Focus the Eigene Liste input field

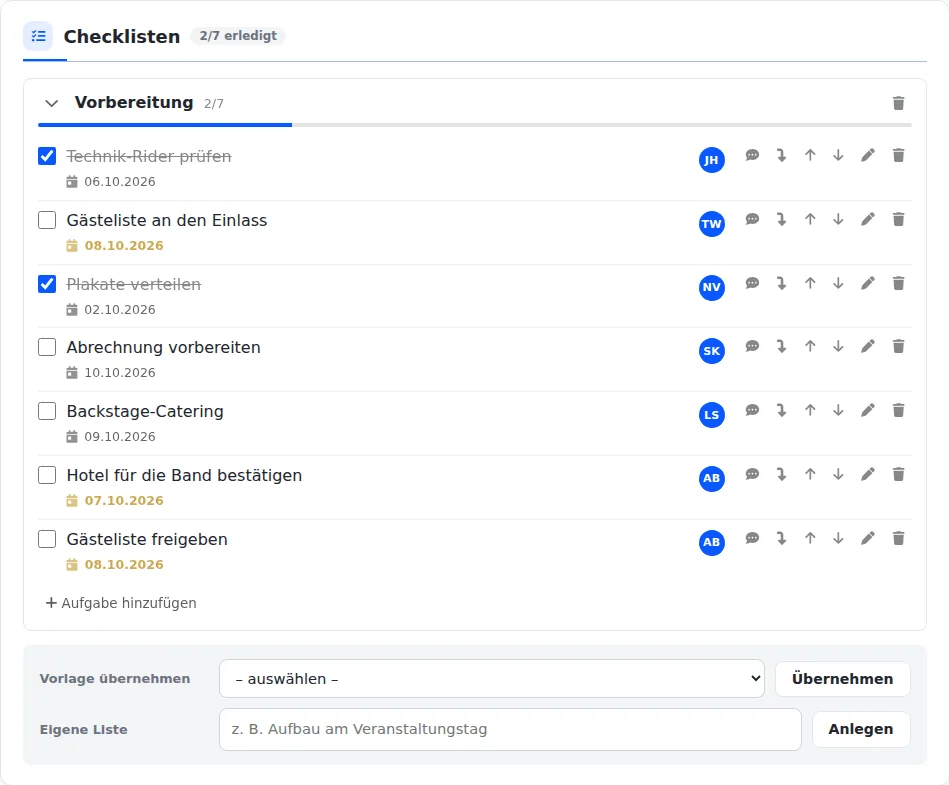click(x=510, y=729)
